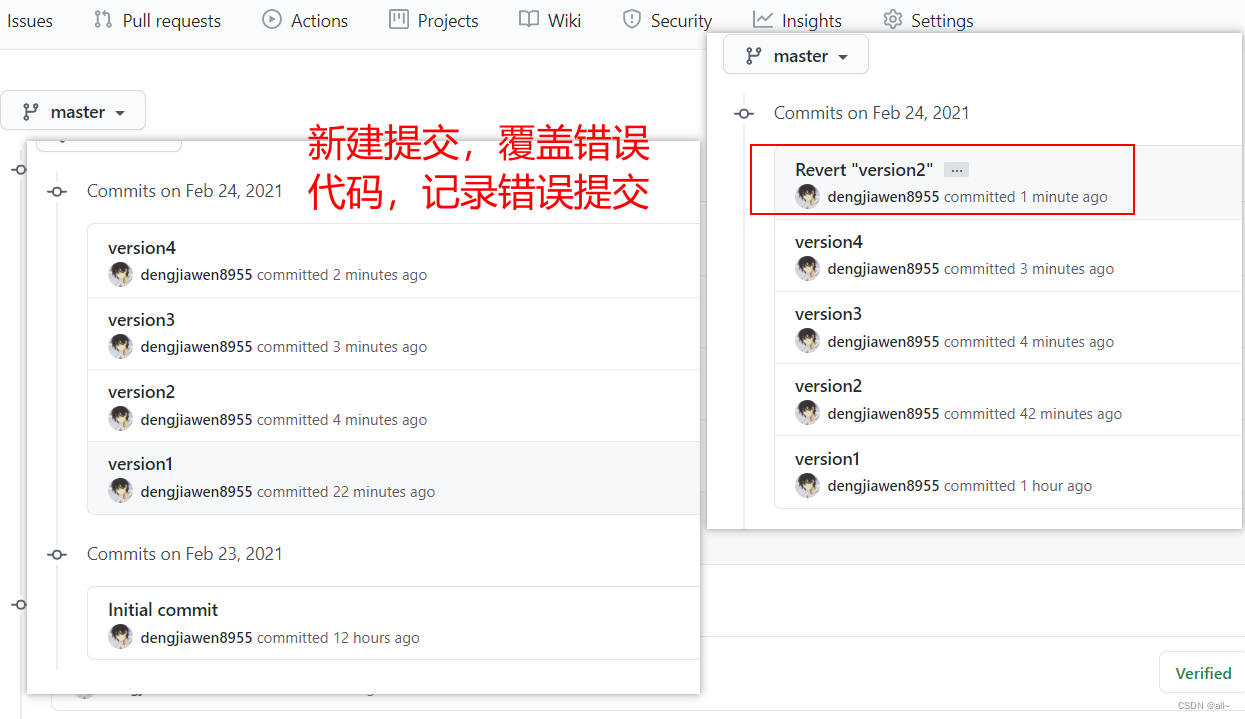1245x719 pixels.
Task: Expand the Revert "version2" commit ellipsis
Action: pyautogui.click(x=957, y=170)
